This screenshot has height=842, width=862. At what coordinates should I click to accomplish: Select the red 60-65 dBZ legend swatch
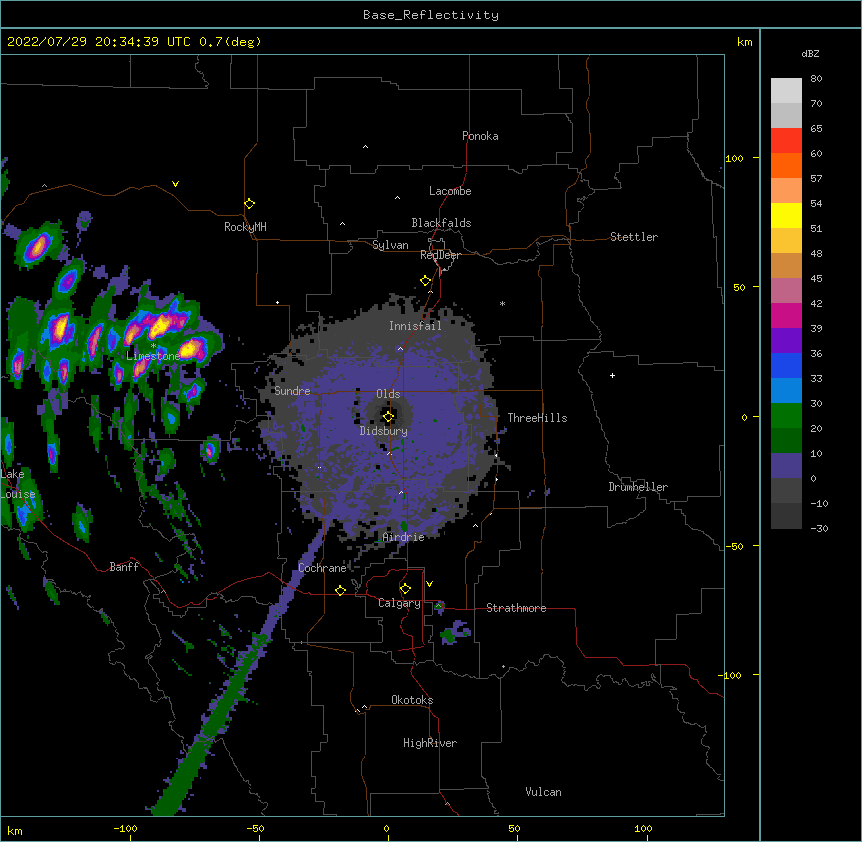(x=786, y=140)
